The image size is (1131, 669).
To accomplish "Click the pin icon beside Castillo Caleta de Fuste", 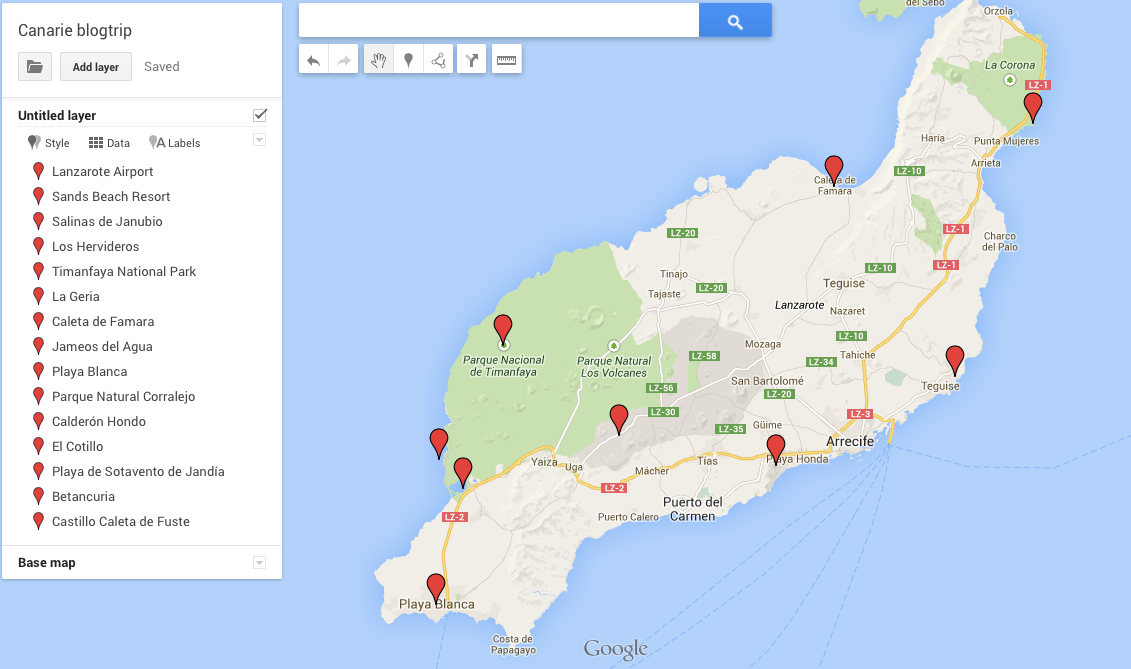I will (39, 521).
